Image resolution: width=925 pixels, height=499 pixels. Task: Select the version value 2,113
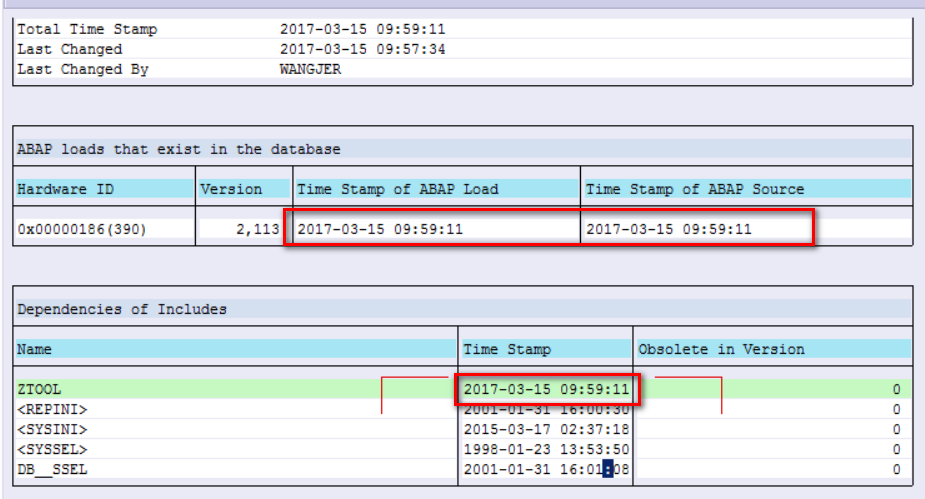(x=258, y=229)
